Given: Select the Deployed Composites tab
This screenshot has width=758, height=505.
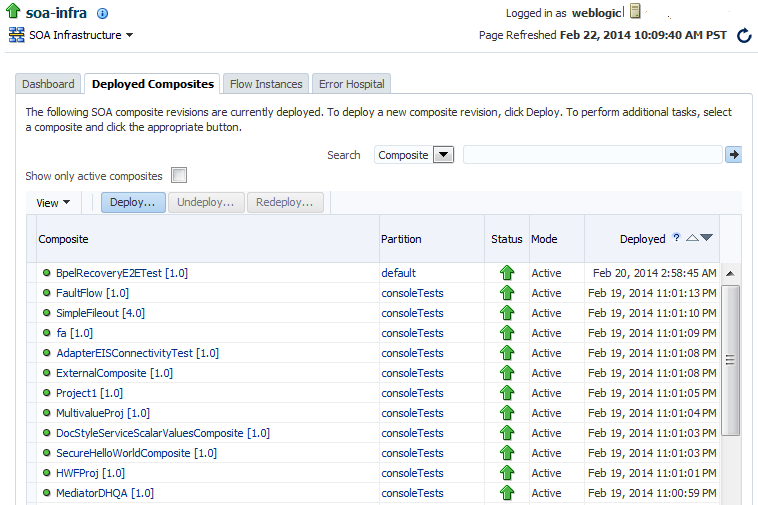Looking at the screenshot, I should [153, 84].
